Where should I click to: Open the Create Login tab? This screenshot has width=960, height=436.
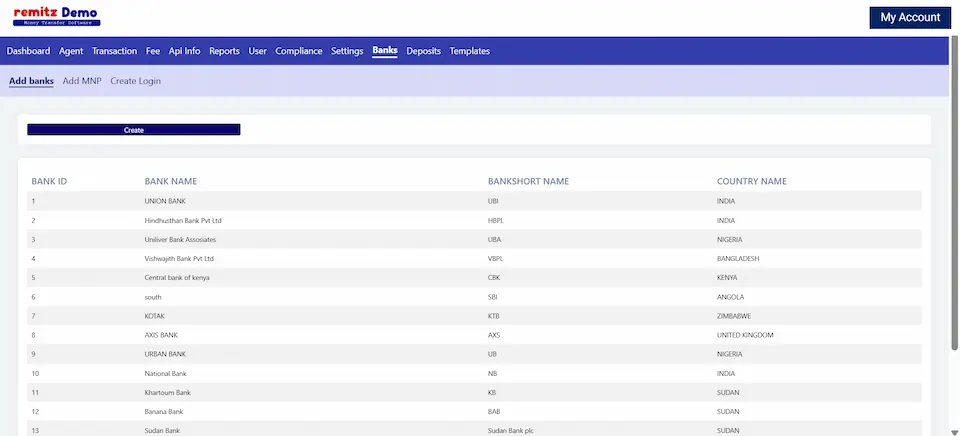(135, 81)
